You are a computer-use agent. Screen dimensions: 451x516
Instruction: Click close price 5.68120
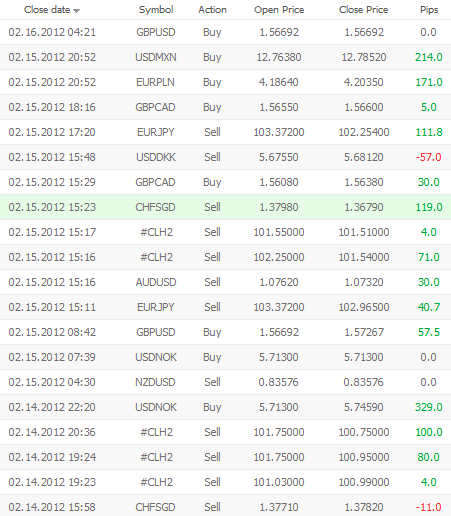click(x=364, y=157)
